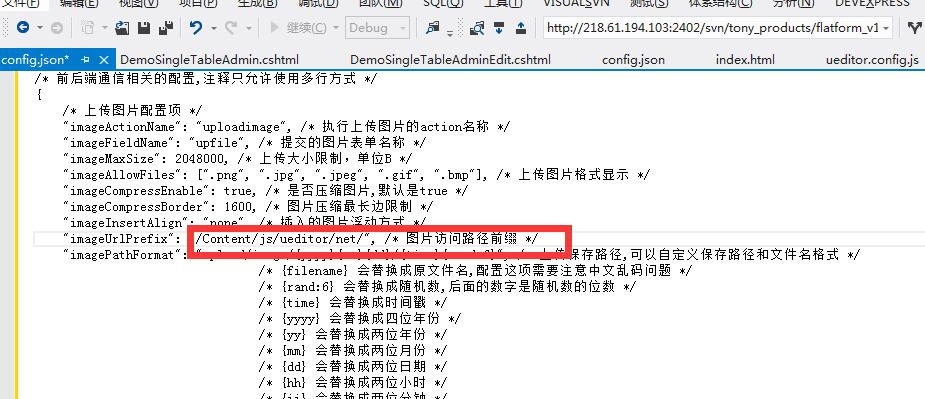Screen dimensions: 925x399
Task: Open the 团队(M) menu
Action: click(381, 3)
